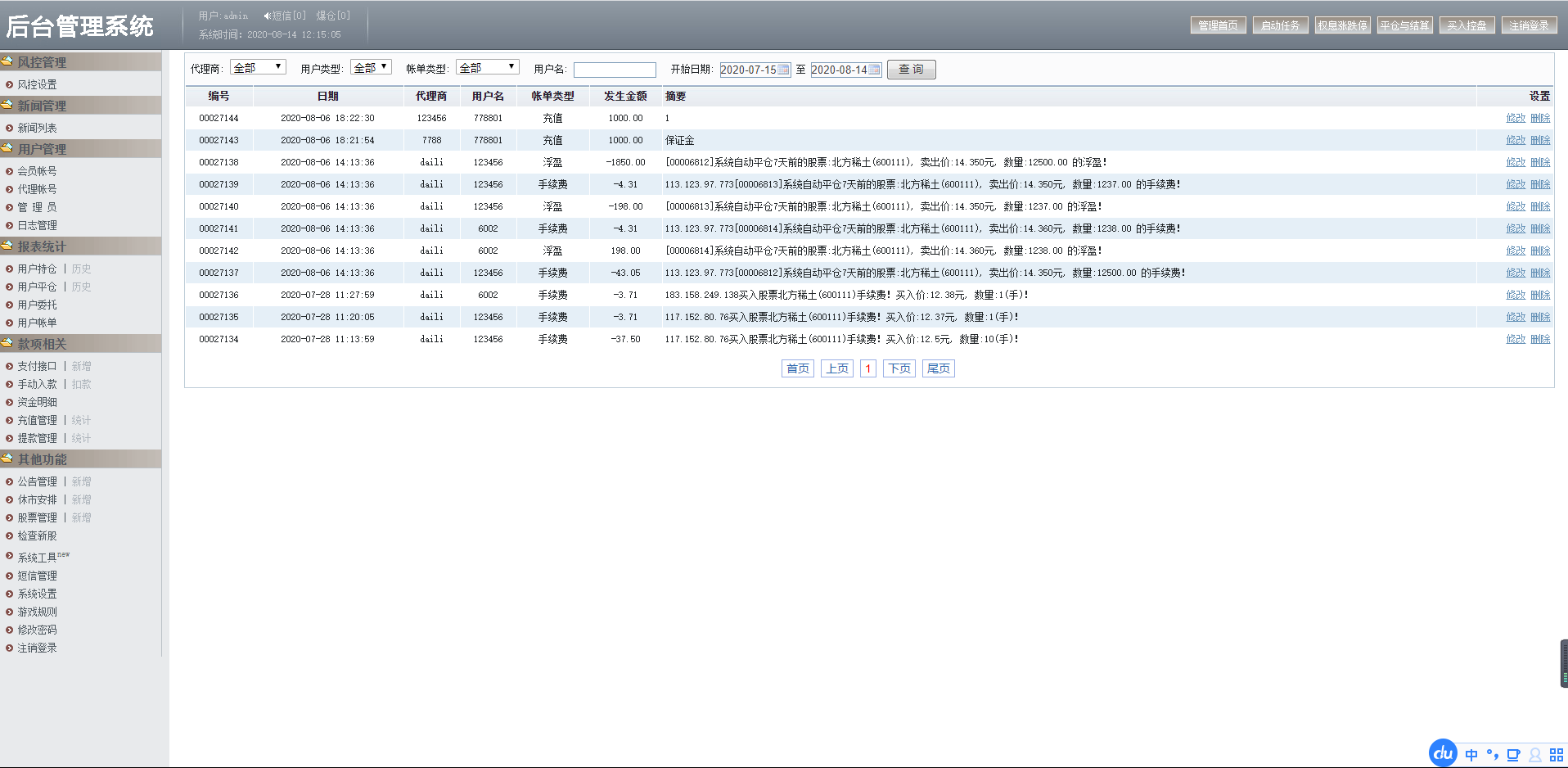Expand the 代理商 dropdown
This screenshot has width=1568, height=768.
click(258, 67)
